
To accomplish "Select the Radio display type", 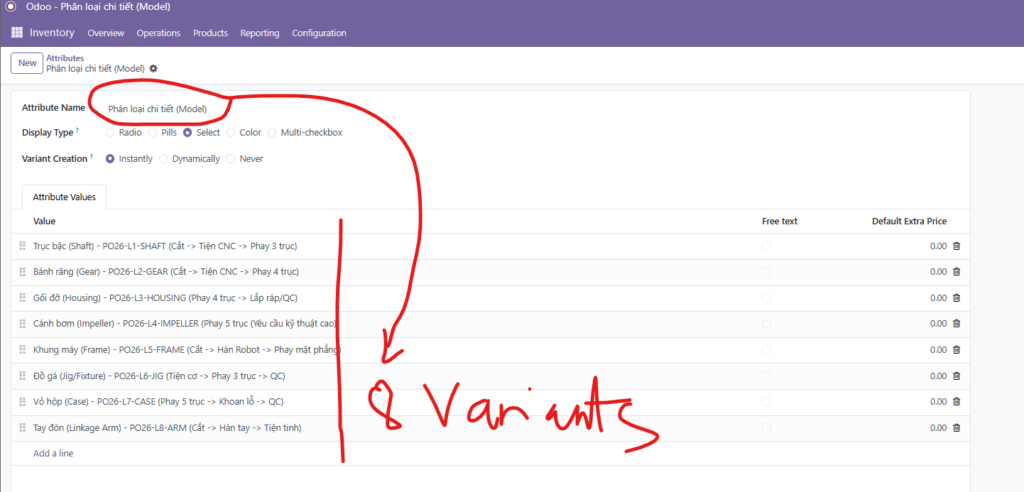I will click(110, 132).
